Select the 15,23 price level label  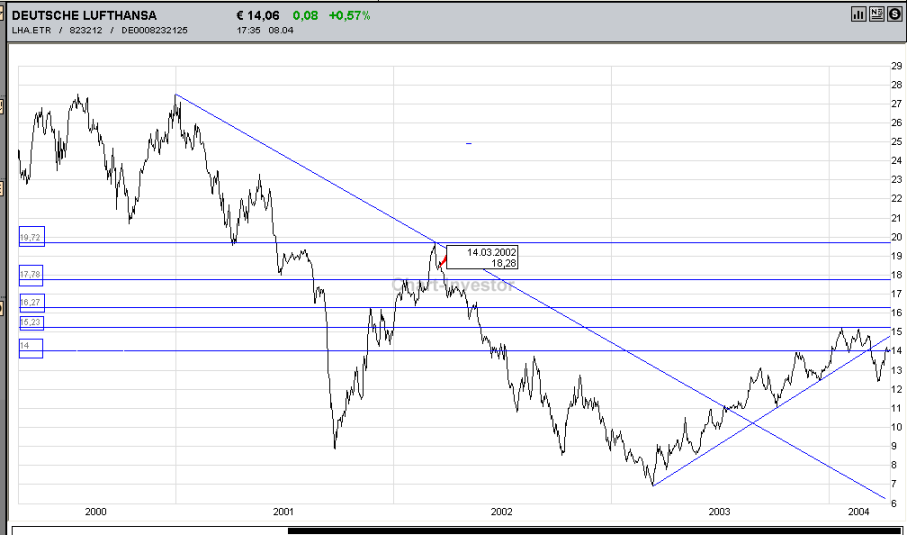(x=31, y=322)
